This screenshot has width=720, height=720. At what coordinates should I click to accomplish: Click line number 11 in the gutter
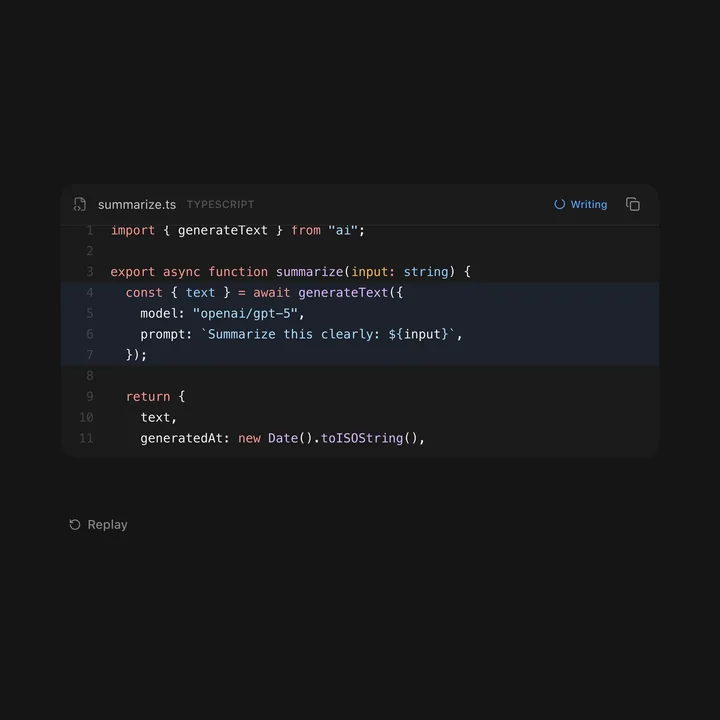[86, 439]
